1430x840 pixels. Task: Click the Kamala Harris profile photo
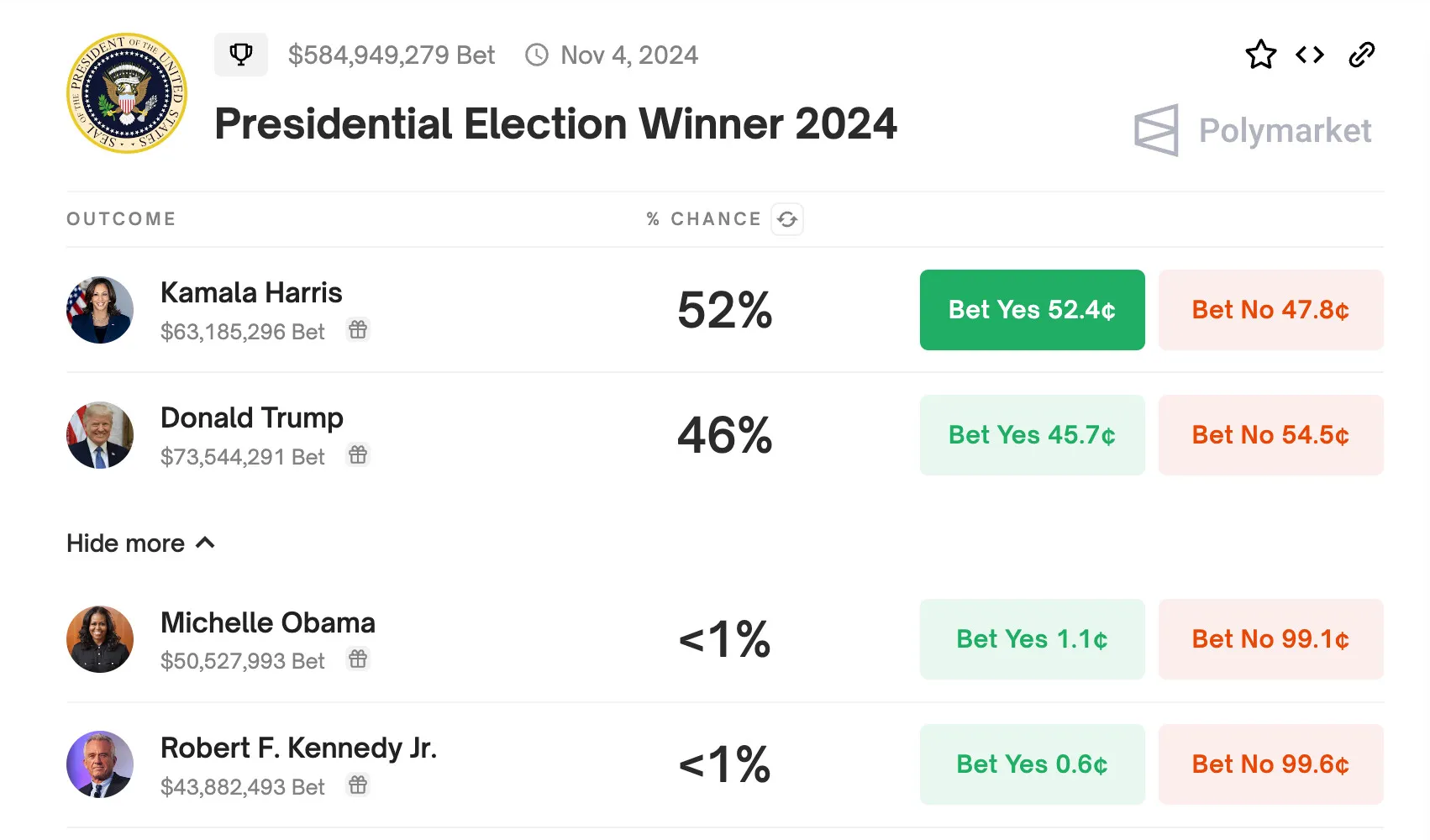100,310
